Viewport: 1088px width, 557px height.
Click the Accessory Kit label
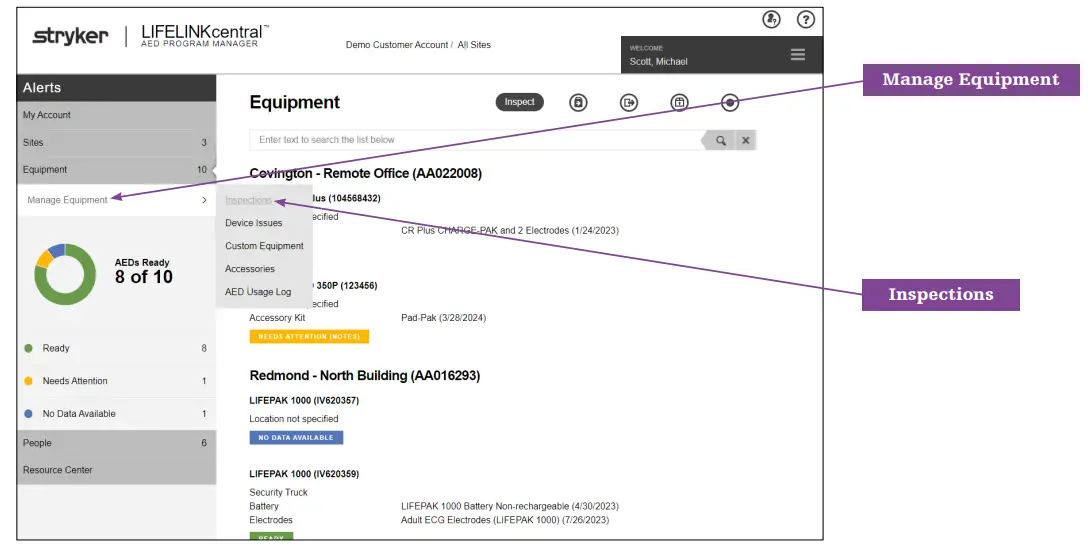pyautogui.click(x=277, y=318)
